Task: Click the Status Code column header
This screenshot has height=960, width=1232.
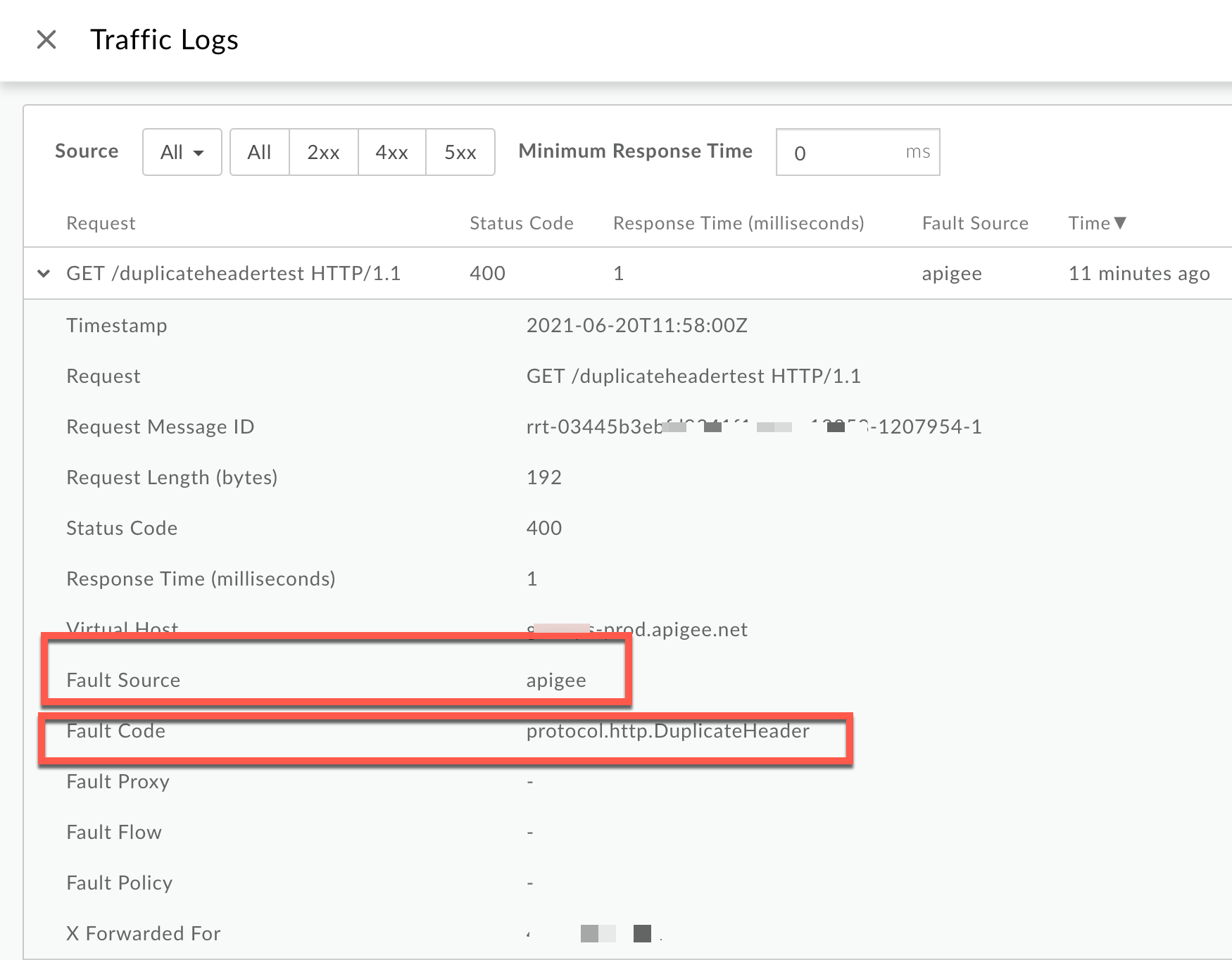Action: (x=521, y=223)
